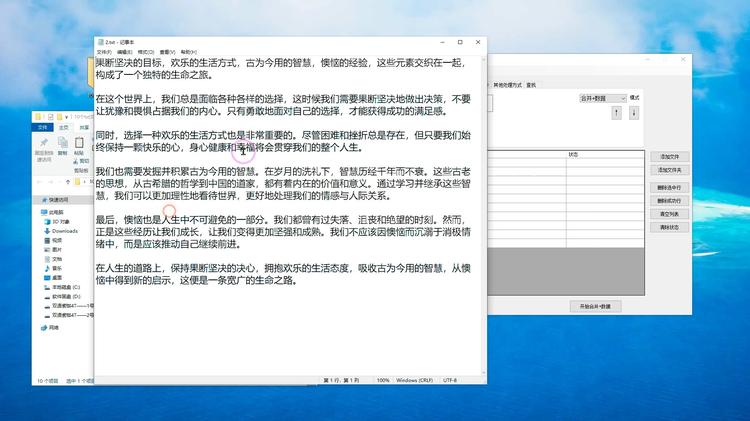The height and width of the screenshot is (421, 750).
Task: Click the Explorer up-one-level arrow
Action: point(67,182)
